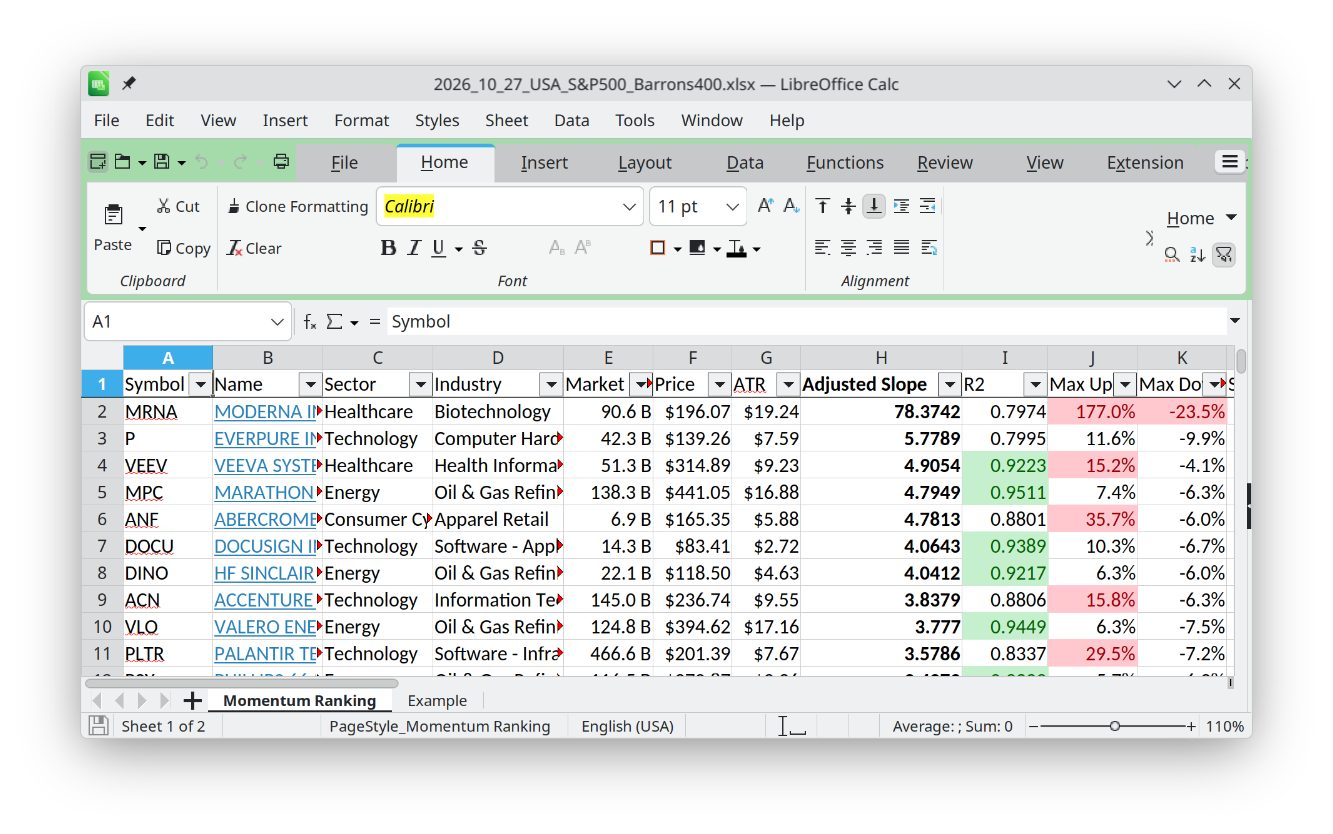This screenshot has width=1333, height=834.
Task: Click the Sort icon in ribbon
Action: 1197,255
